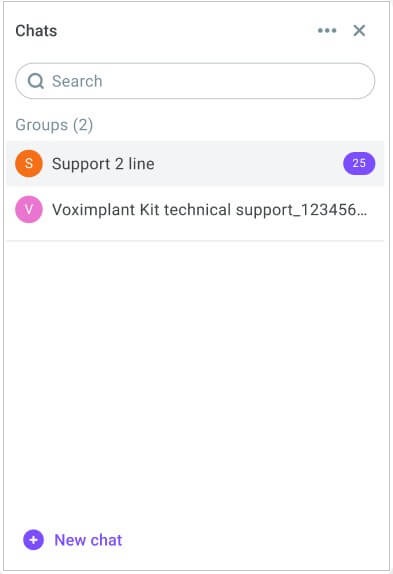Click the New chat link text

(88, 540)
